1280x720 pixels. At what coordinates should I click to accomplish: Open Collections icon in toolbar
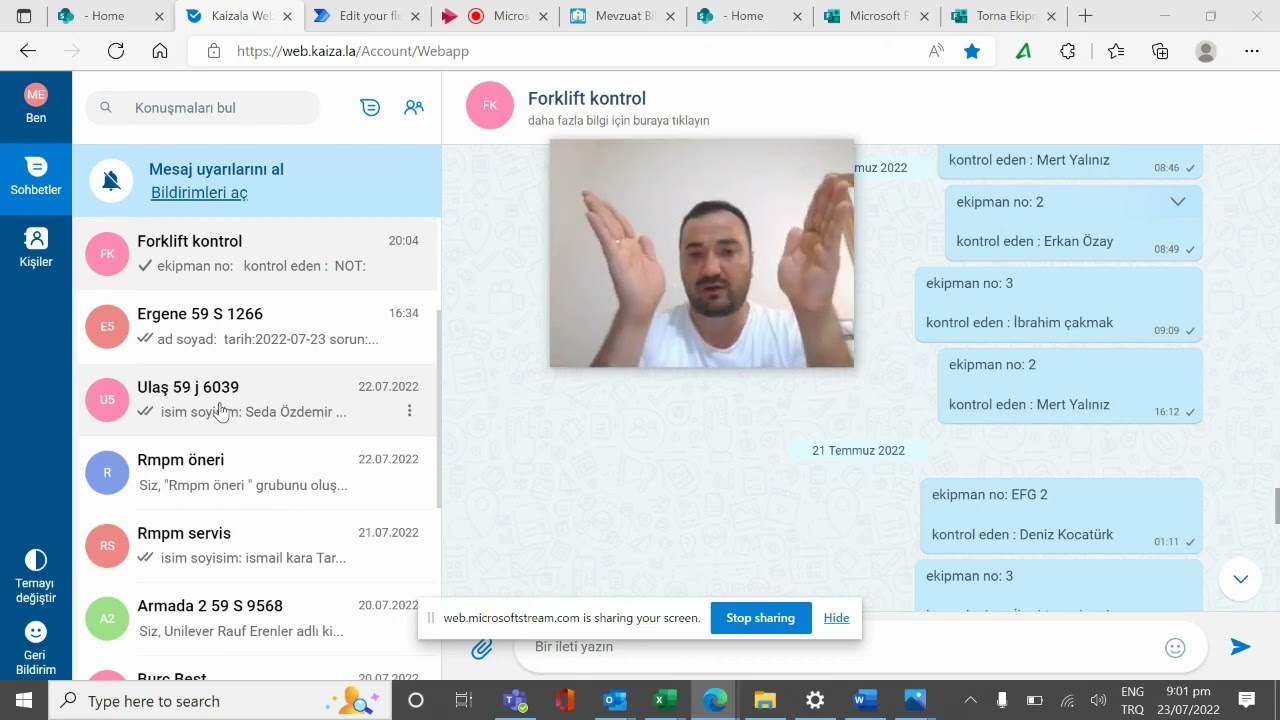coord(1160,51)
